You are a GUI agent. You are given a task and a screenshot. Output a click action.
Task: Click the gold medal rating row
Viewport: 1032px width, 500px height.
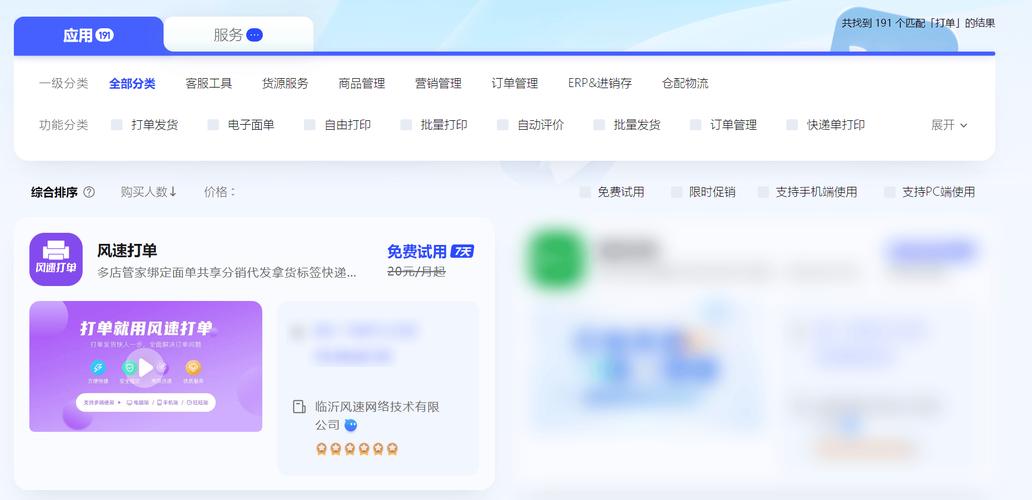point(357,449)
